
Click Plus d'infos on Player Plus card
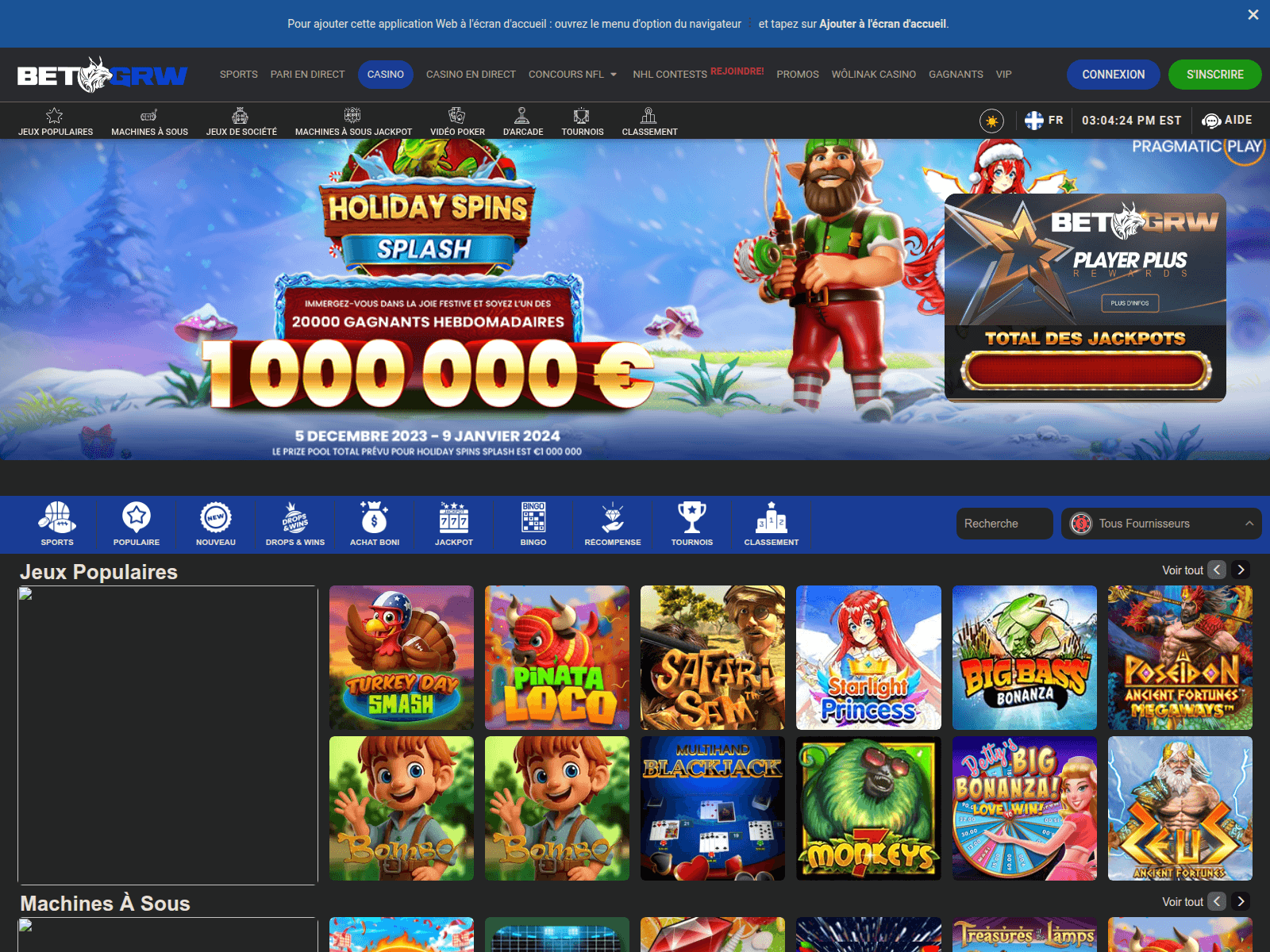(x=1130, y=303)
